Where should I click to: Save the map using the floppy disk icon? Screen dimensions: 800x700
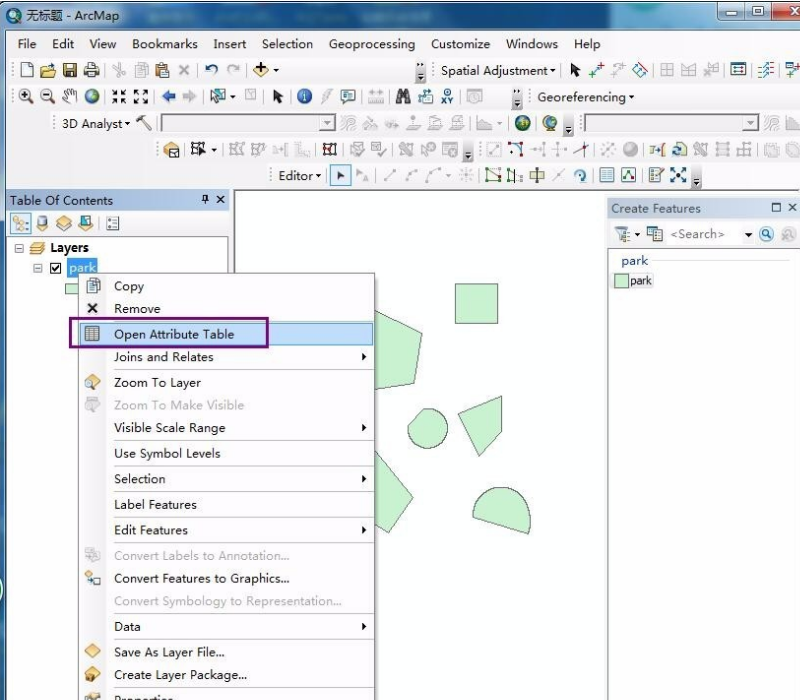(x=69, y=70)
